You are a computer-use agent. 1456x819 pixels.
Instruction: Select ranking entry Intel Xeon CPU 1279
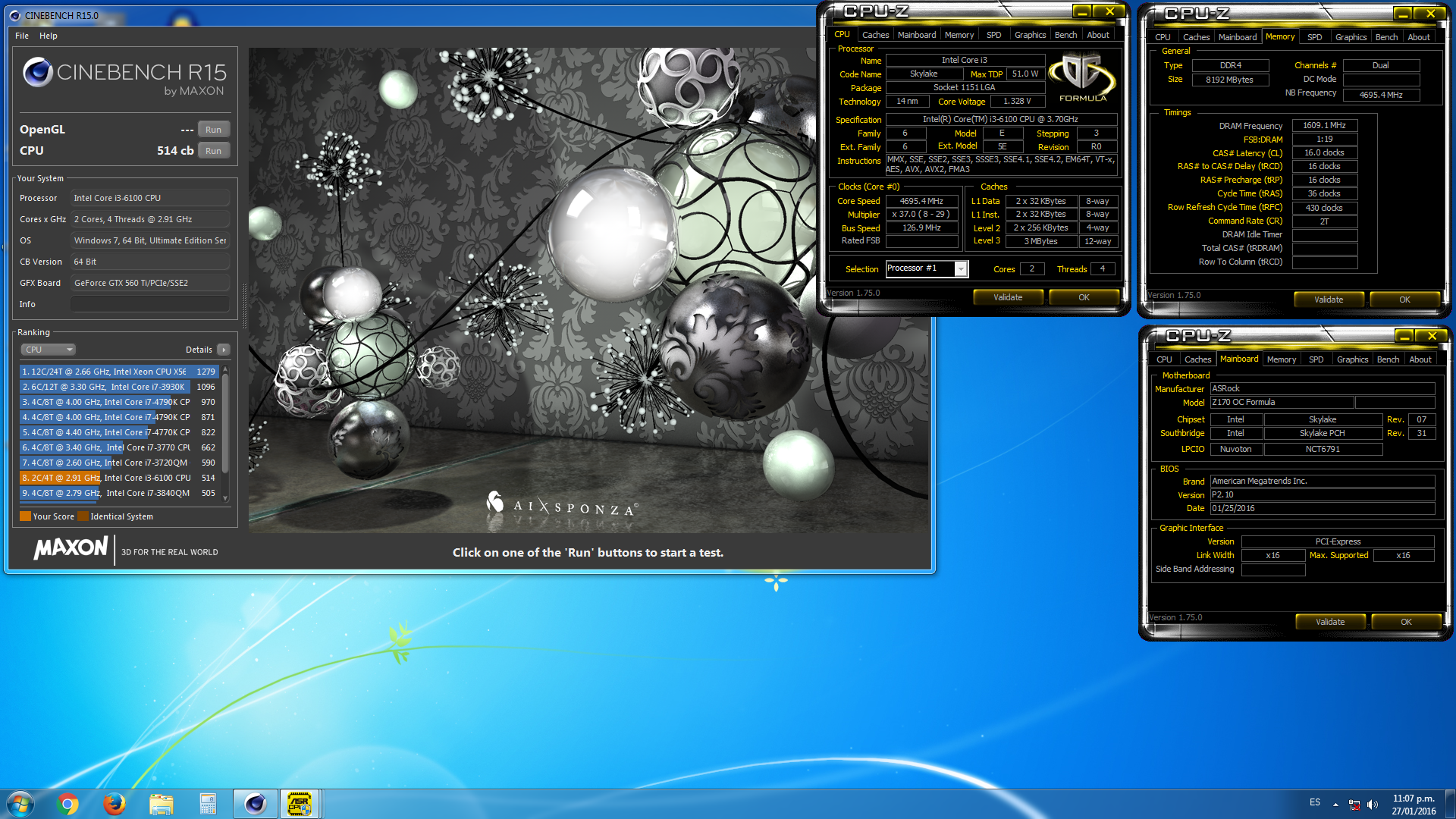120,372
